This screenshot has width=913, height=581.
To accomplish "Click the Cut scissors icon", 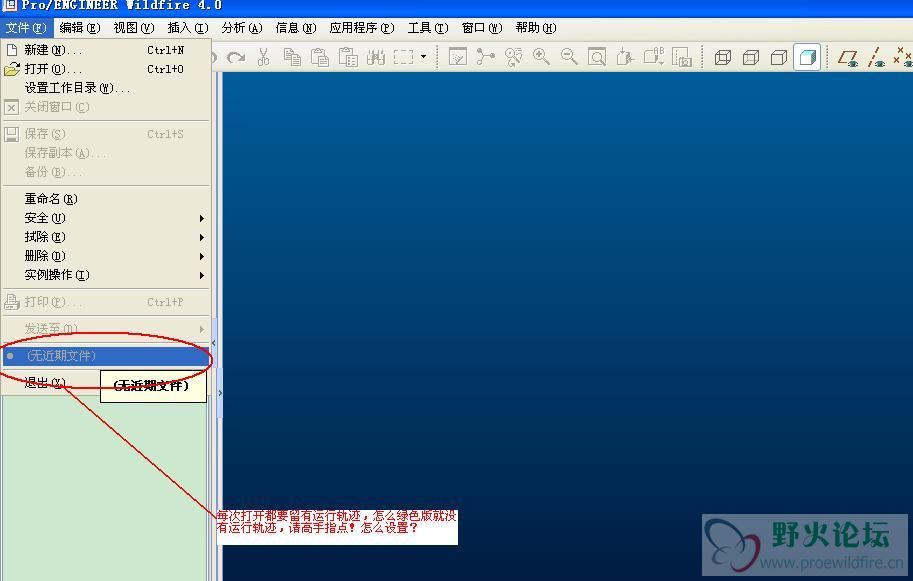I will [263, 57].
